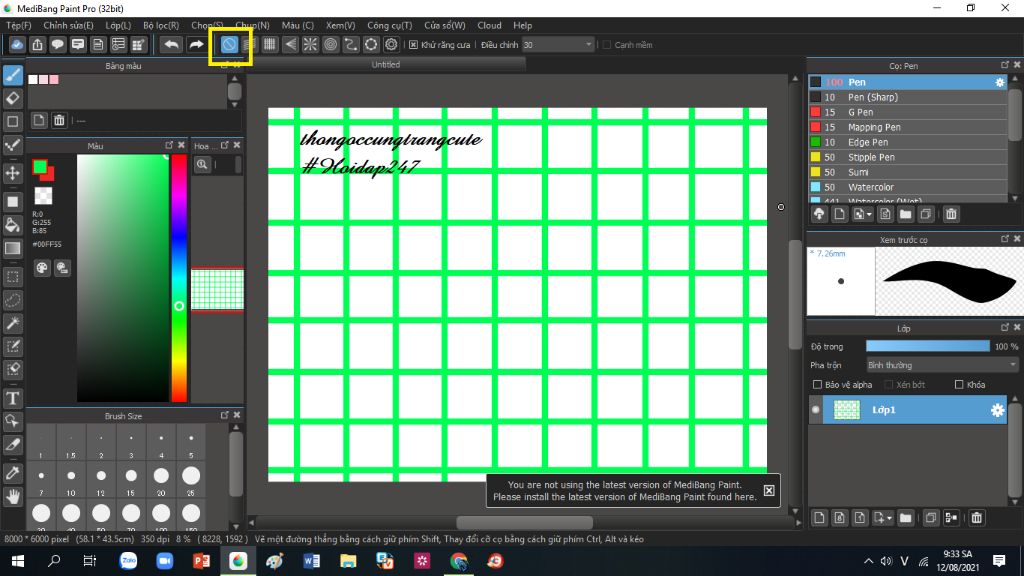Adjust Độ trong opacity slider
This screenshot has width=1024, height=576.
click(927, 346)
